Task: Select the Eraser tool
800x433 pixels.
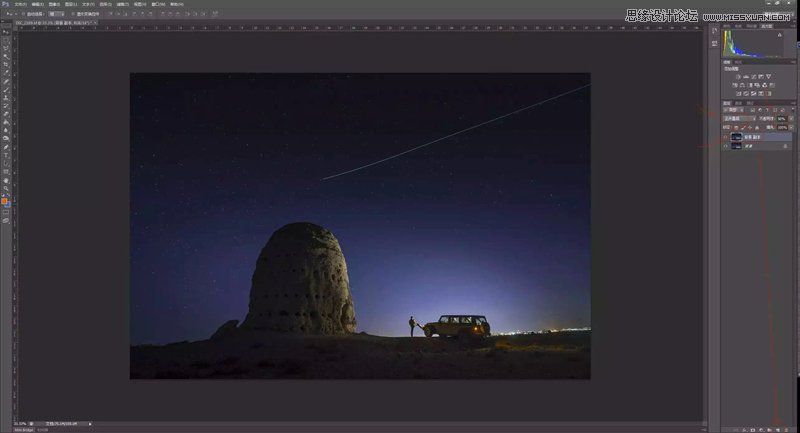Action: (x=6, y=114)
